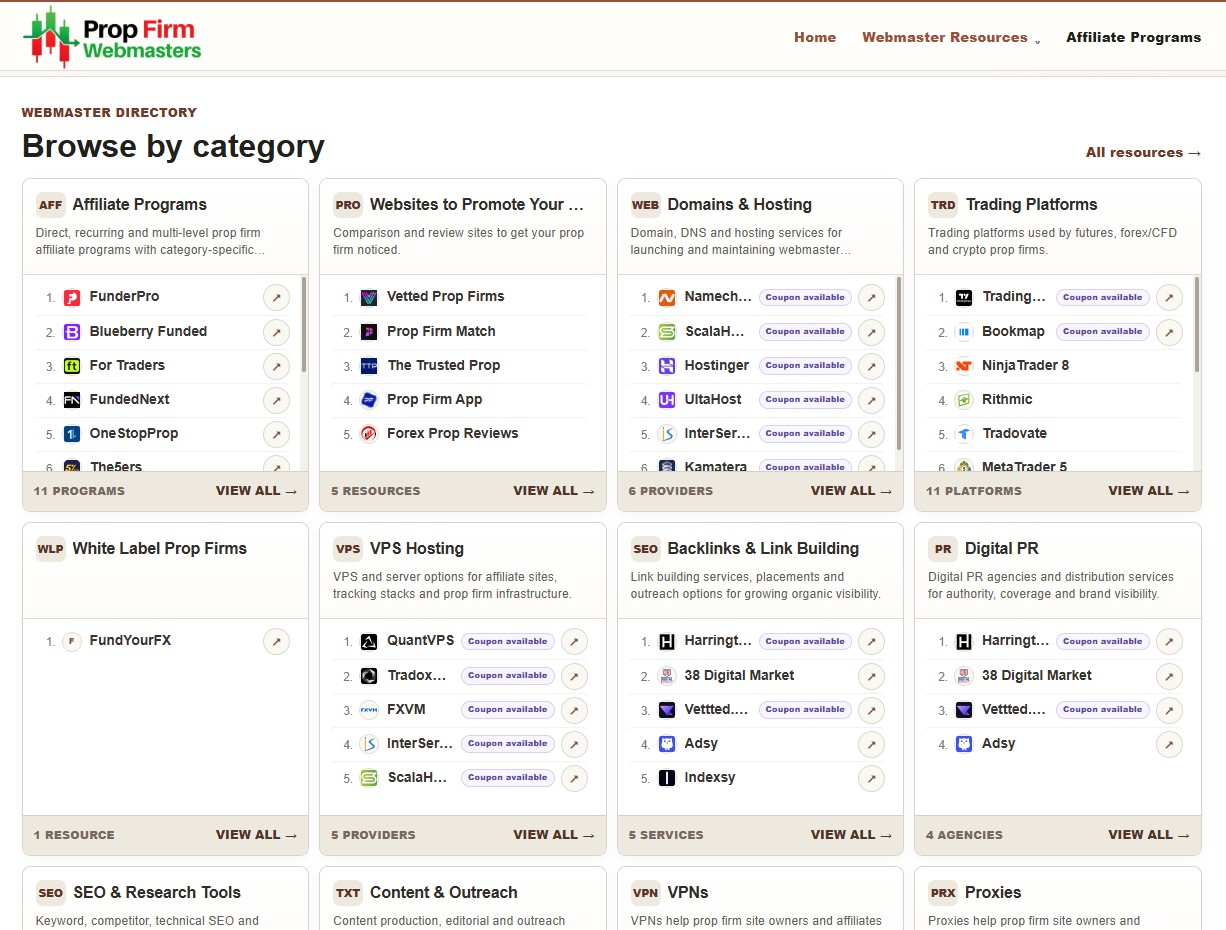Click the Domains & Hosting list scrollbar
The image size is (1226, 930).
899,362
